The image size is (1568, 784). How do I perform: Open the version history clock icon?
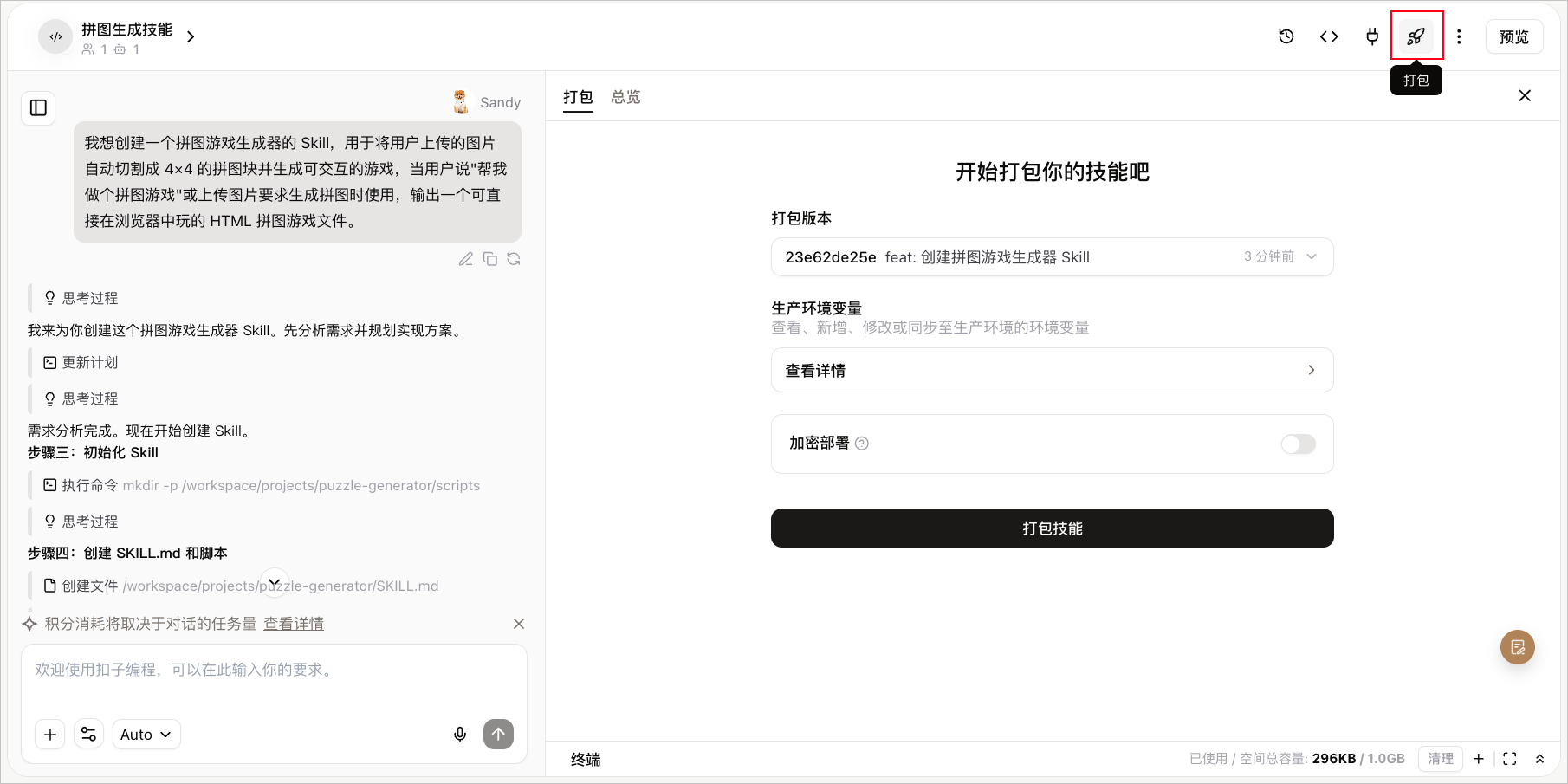[x=1286, y=36]
